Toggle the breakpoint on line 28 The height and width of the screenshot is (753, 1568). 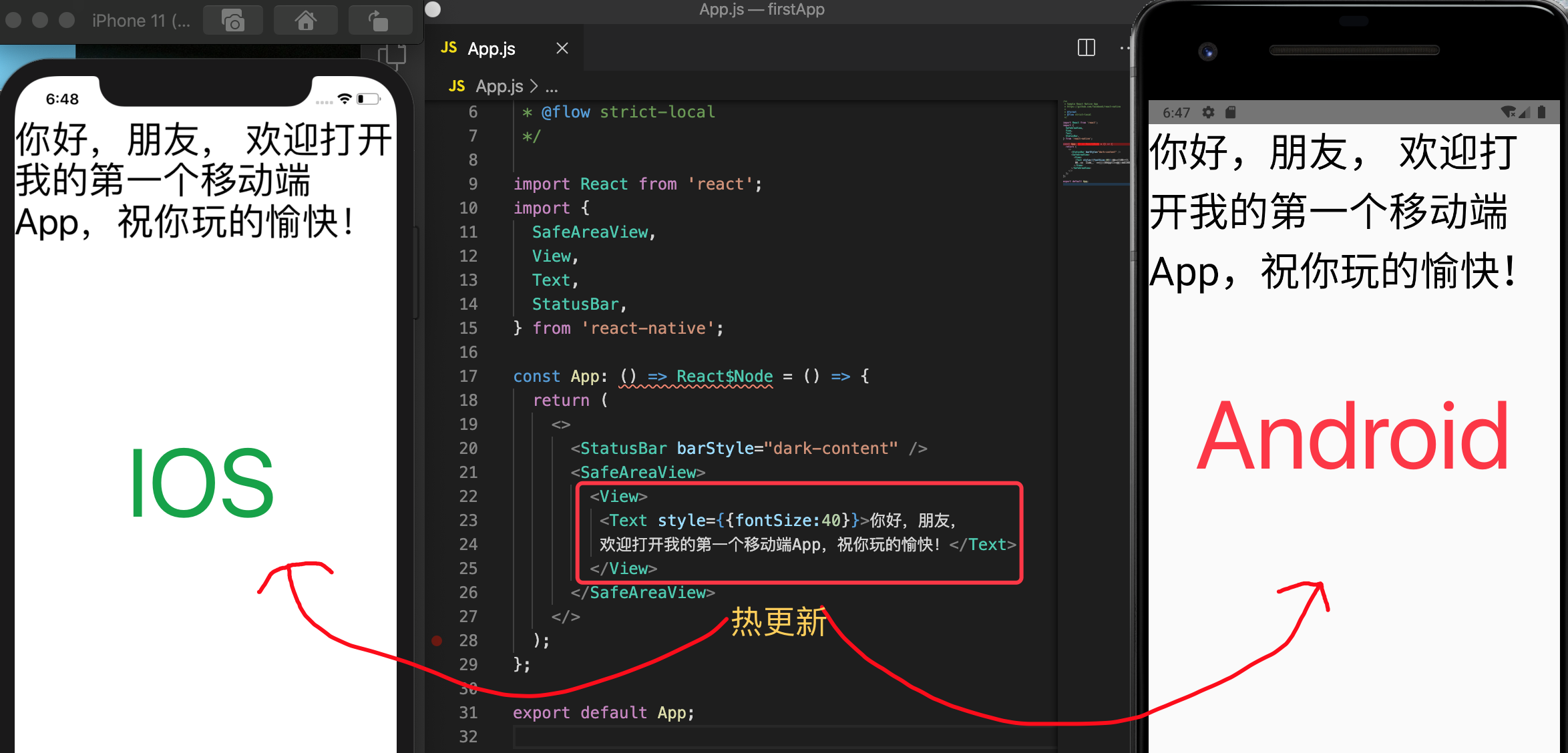coord(437,641)
